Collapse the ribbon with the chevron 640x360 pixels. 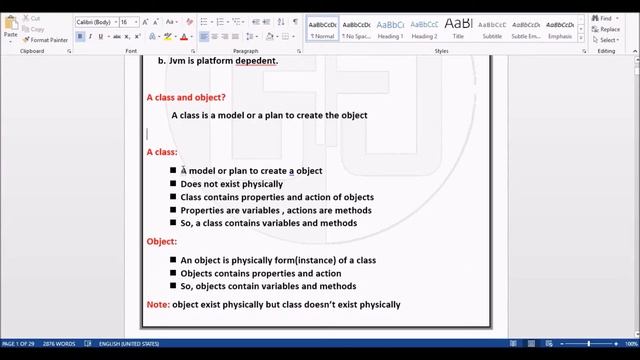click(x=635, y=51)
